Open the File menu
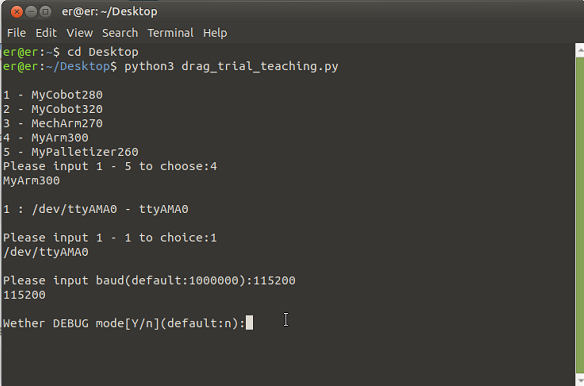 click(16, 33)
